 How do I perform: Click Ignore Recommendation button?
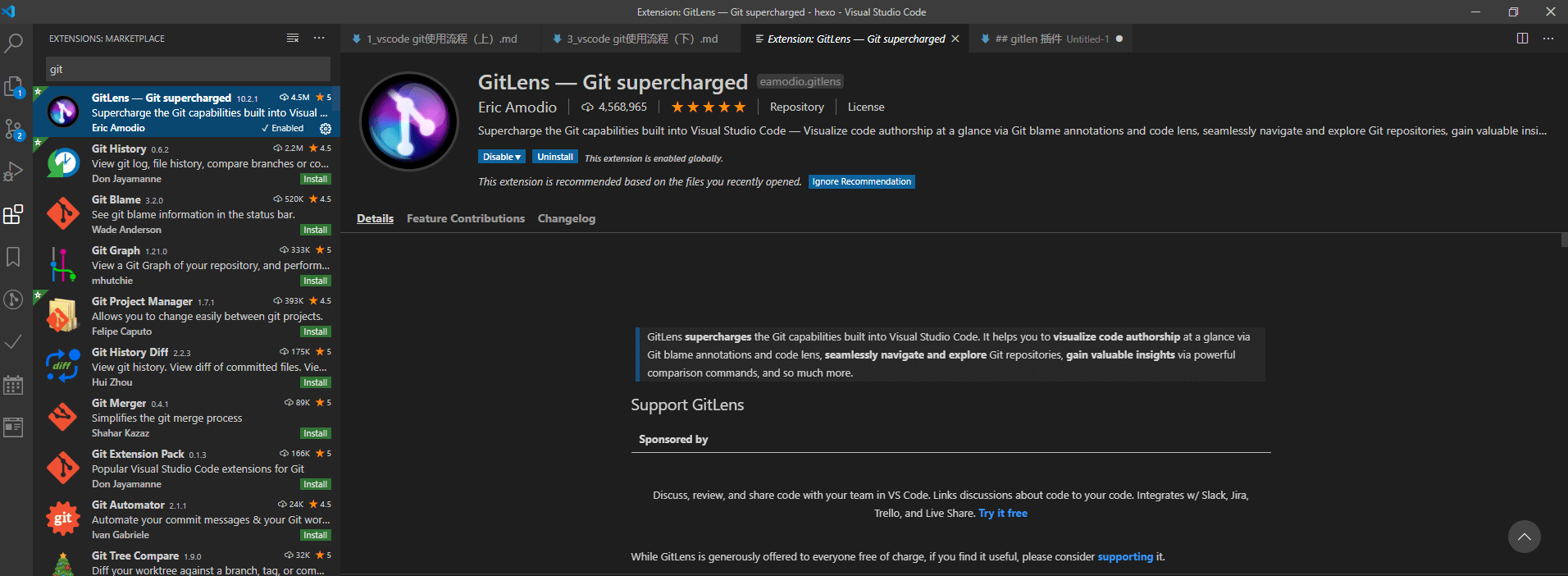tap(862, 181)
